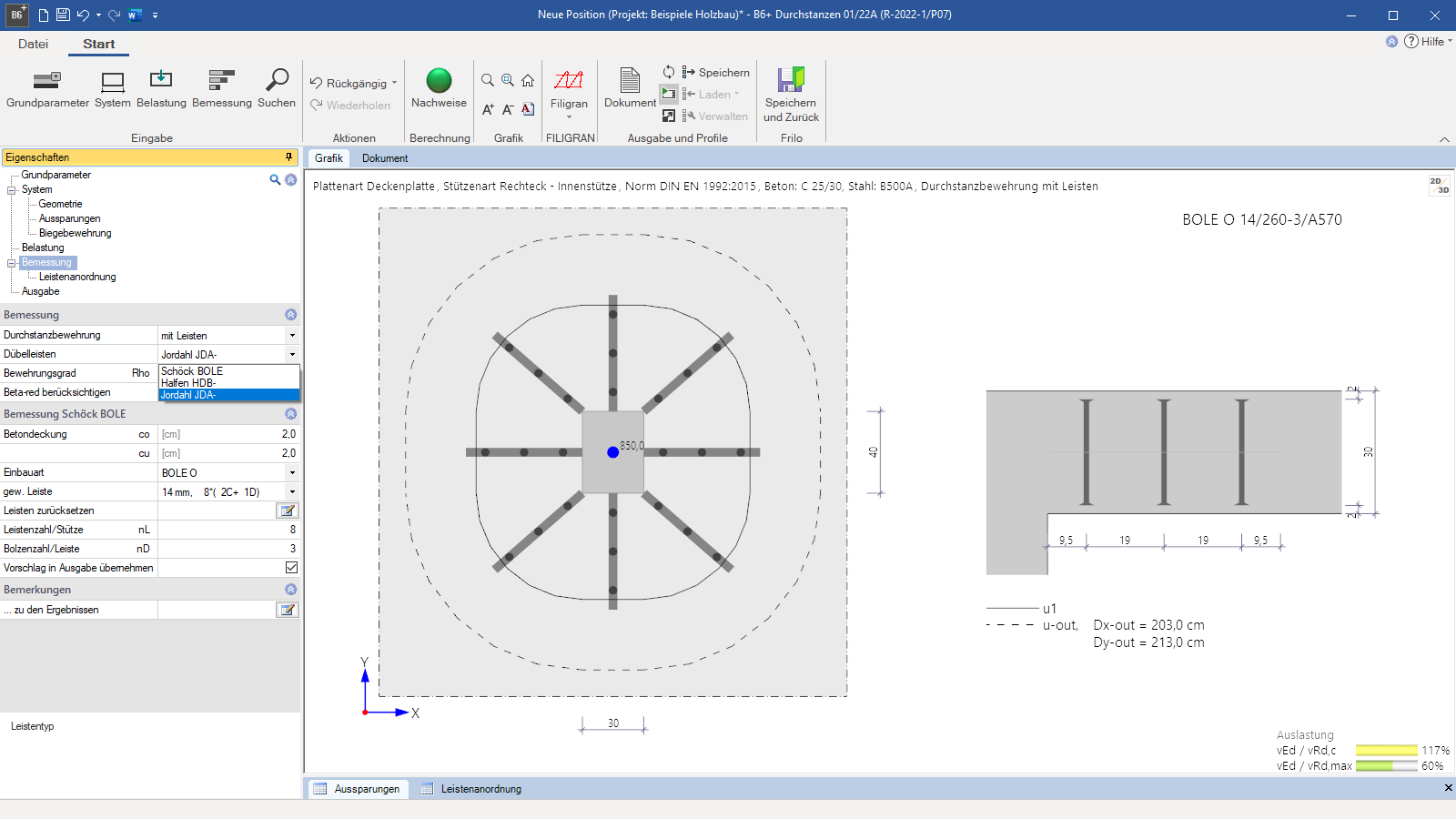Increase graphic font size with A+
Screen dimensions: 1456x819
click(488, 109)
